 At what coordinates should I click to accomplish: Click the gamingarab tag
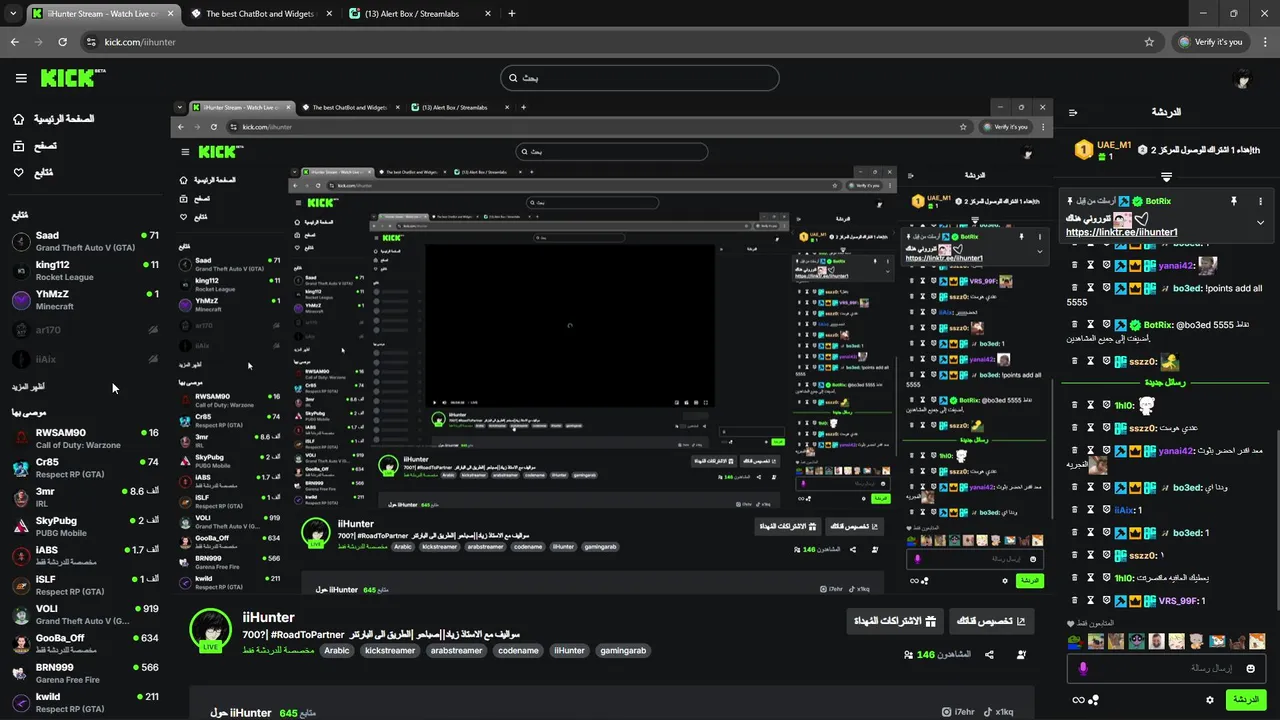(623, 650)
